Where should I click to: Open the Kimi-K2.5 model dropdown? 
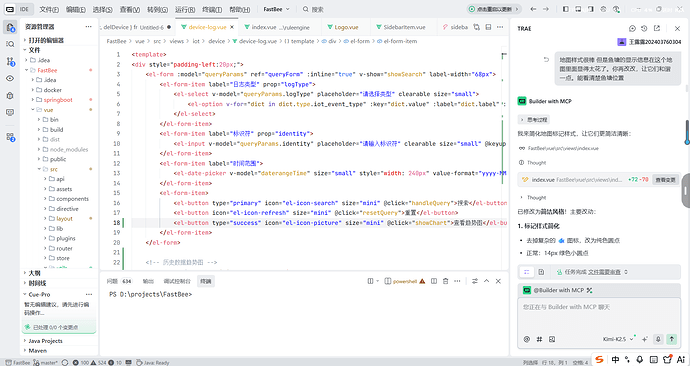tap(618, 339)
